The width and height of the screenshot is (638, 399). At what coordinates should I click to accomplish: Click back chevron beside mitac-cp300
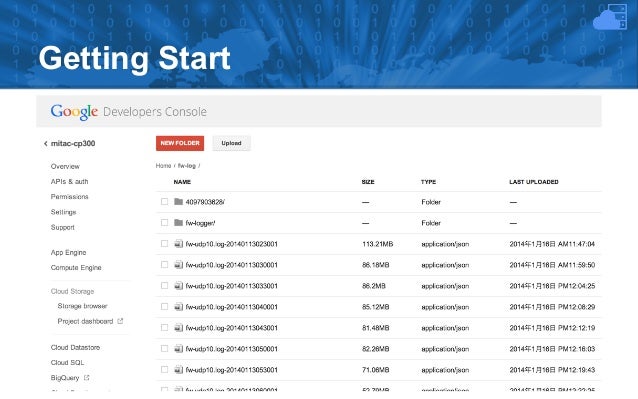(x=46, y=144)
